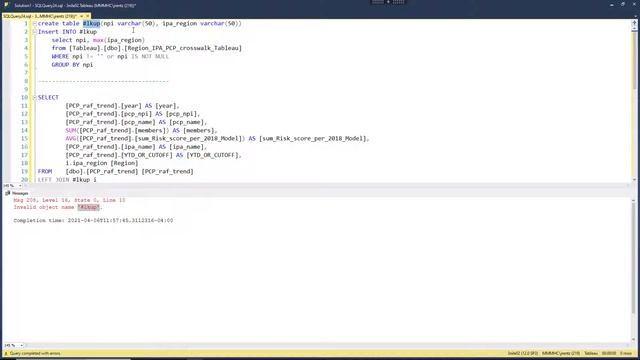The height and width of the screenshot is (360, 640).
Task: Click the 'Tableau' database in status bar
Action: (x=591, y=353)
